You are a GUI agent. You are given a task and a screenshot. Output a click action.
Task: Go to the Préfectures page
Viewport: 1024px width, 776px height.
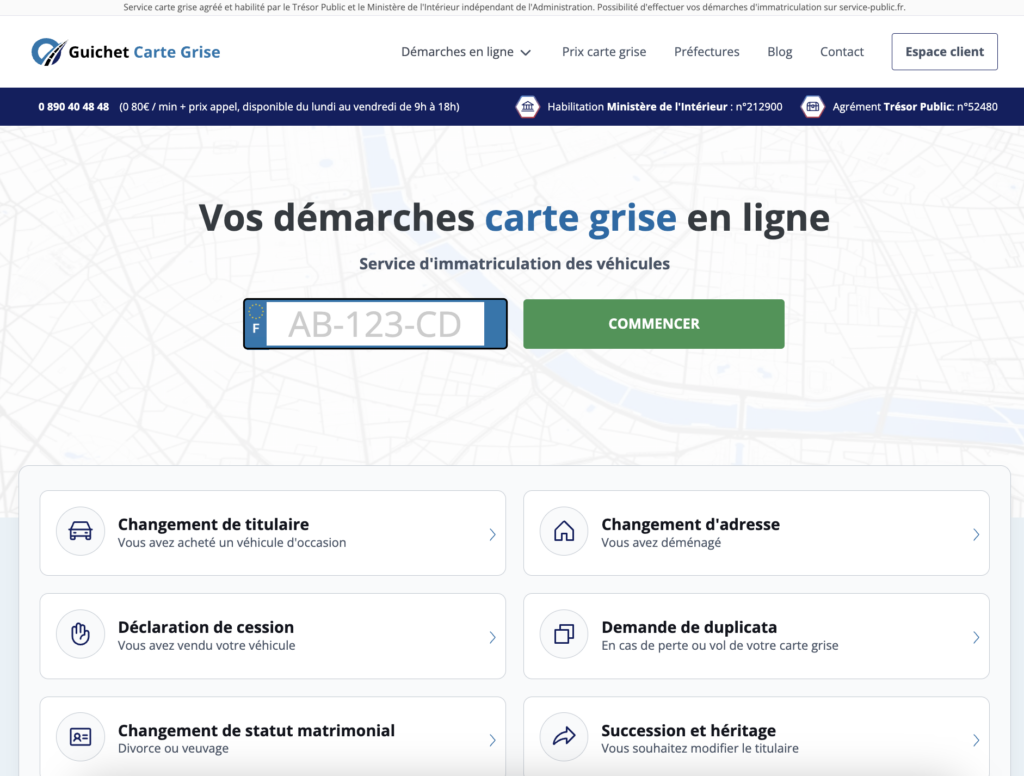[x=707, y=51]
